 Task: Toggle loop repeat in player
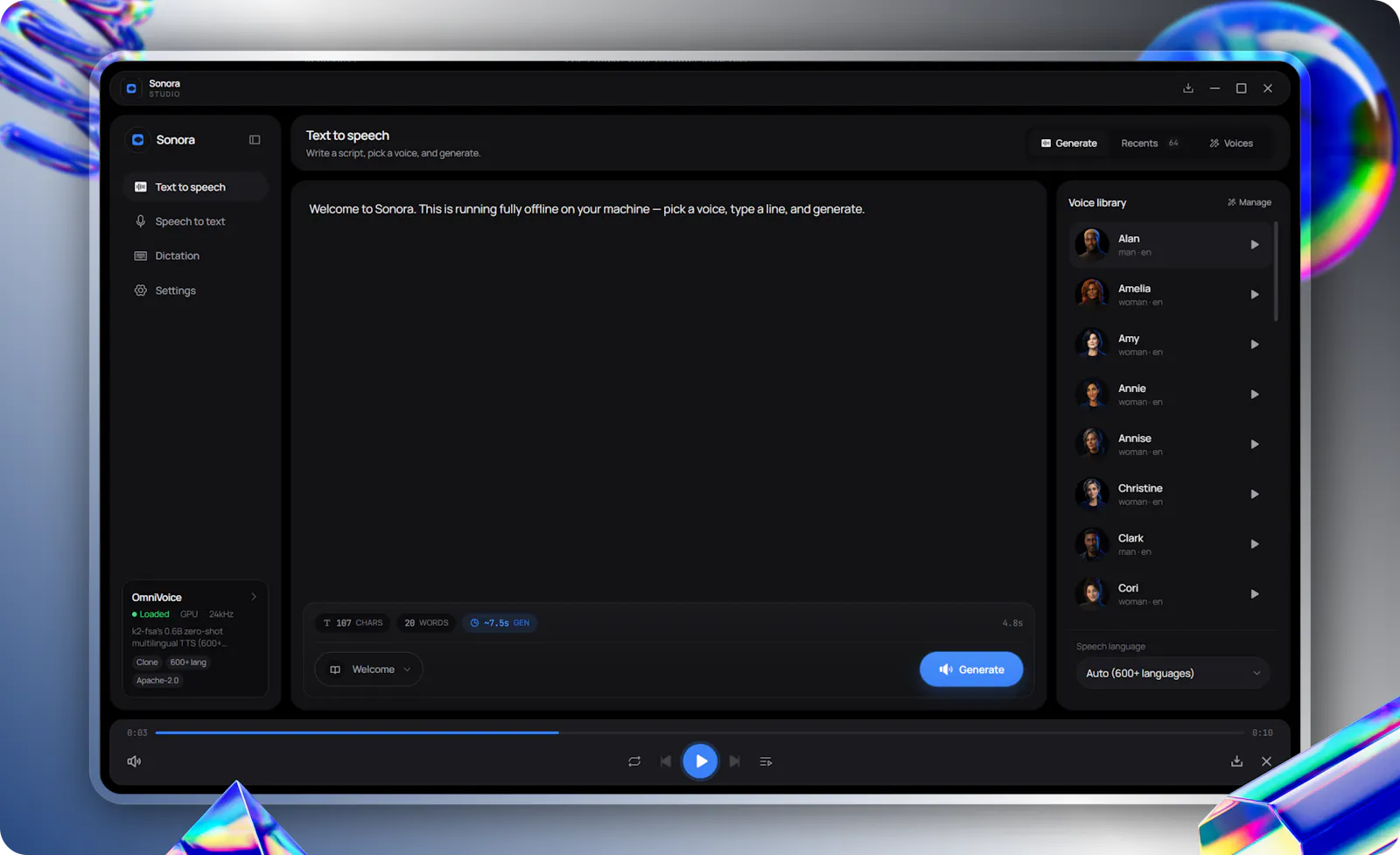[634, 761]
